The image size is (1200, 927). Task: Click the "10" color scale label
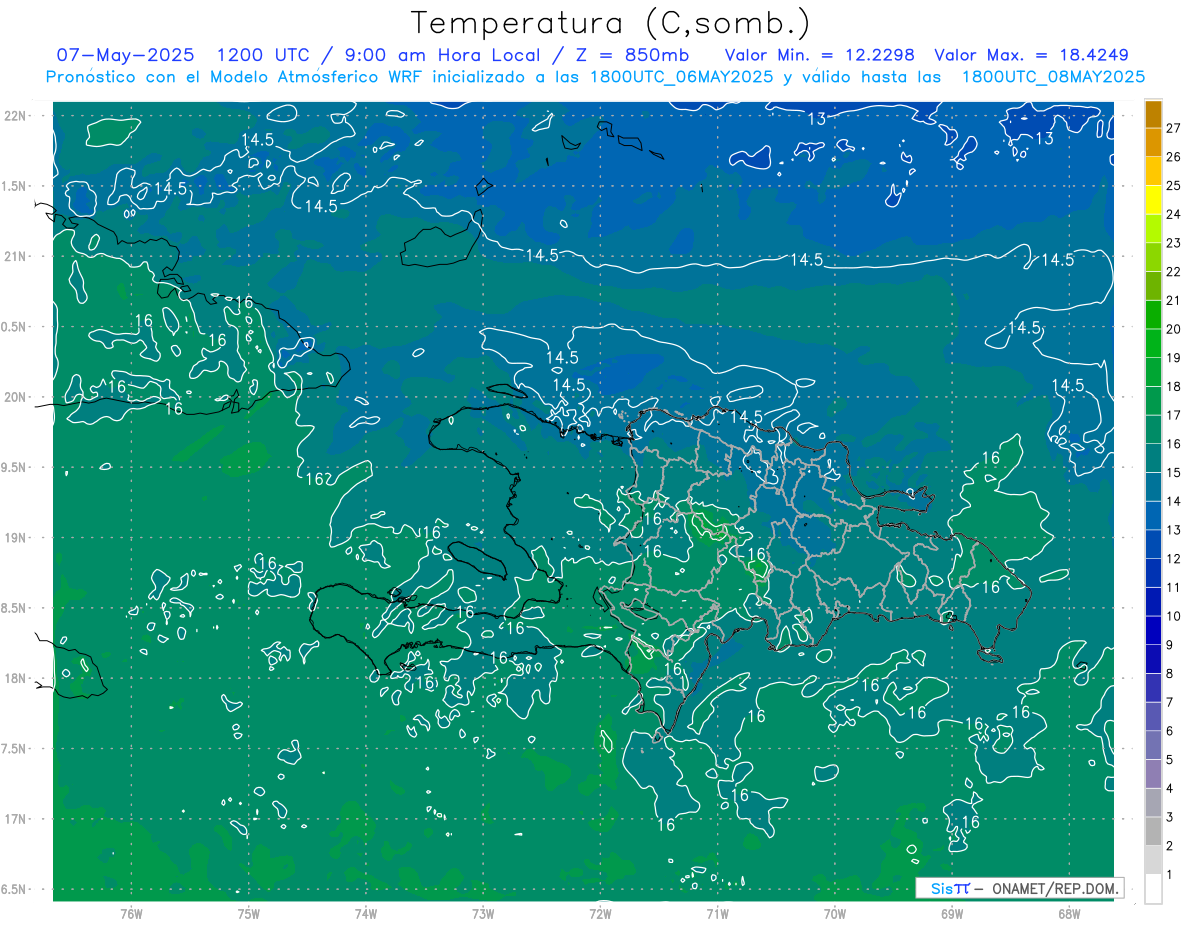1173,616
